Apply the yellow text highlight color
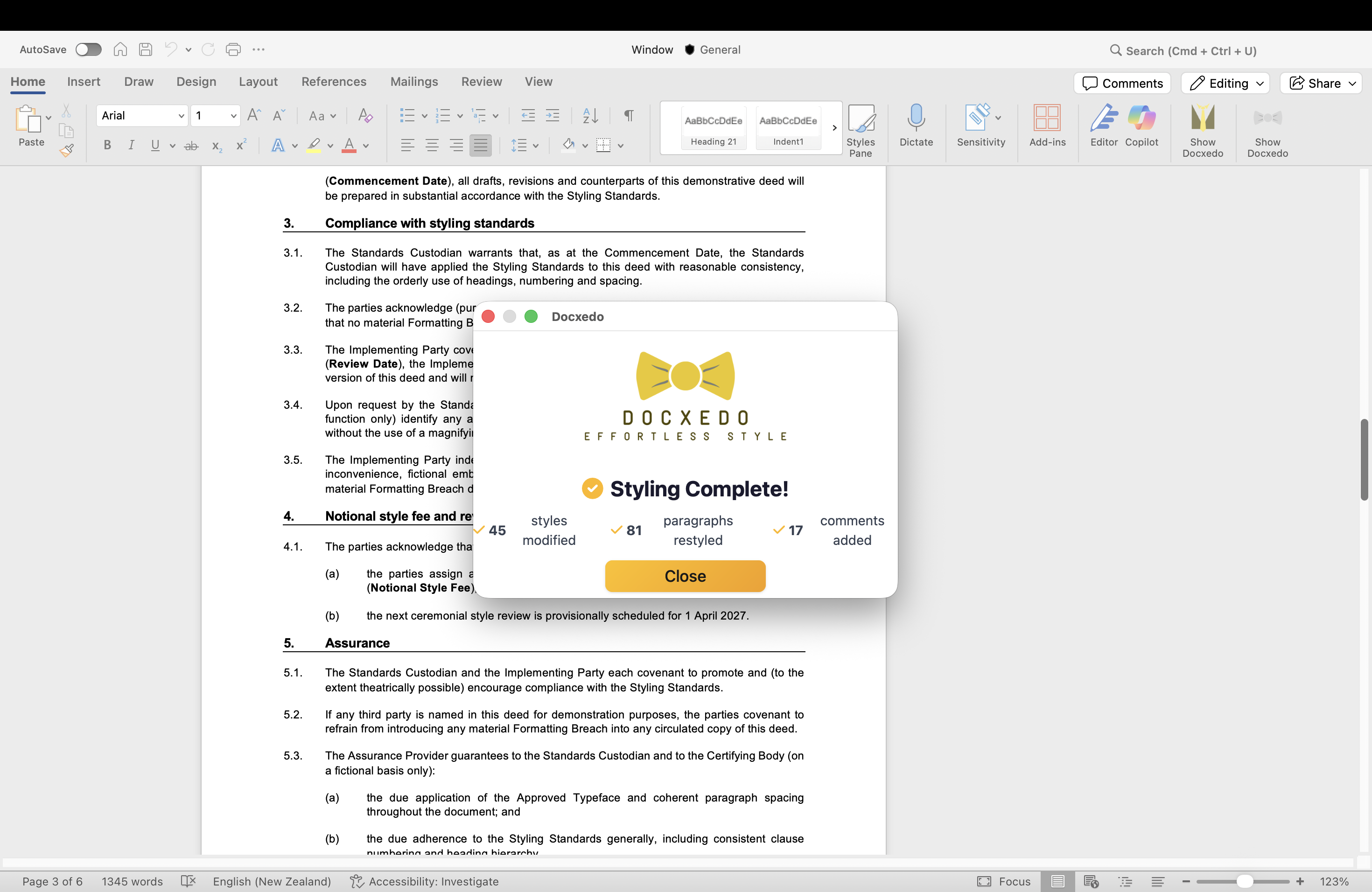 pos(314,145)
